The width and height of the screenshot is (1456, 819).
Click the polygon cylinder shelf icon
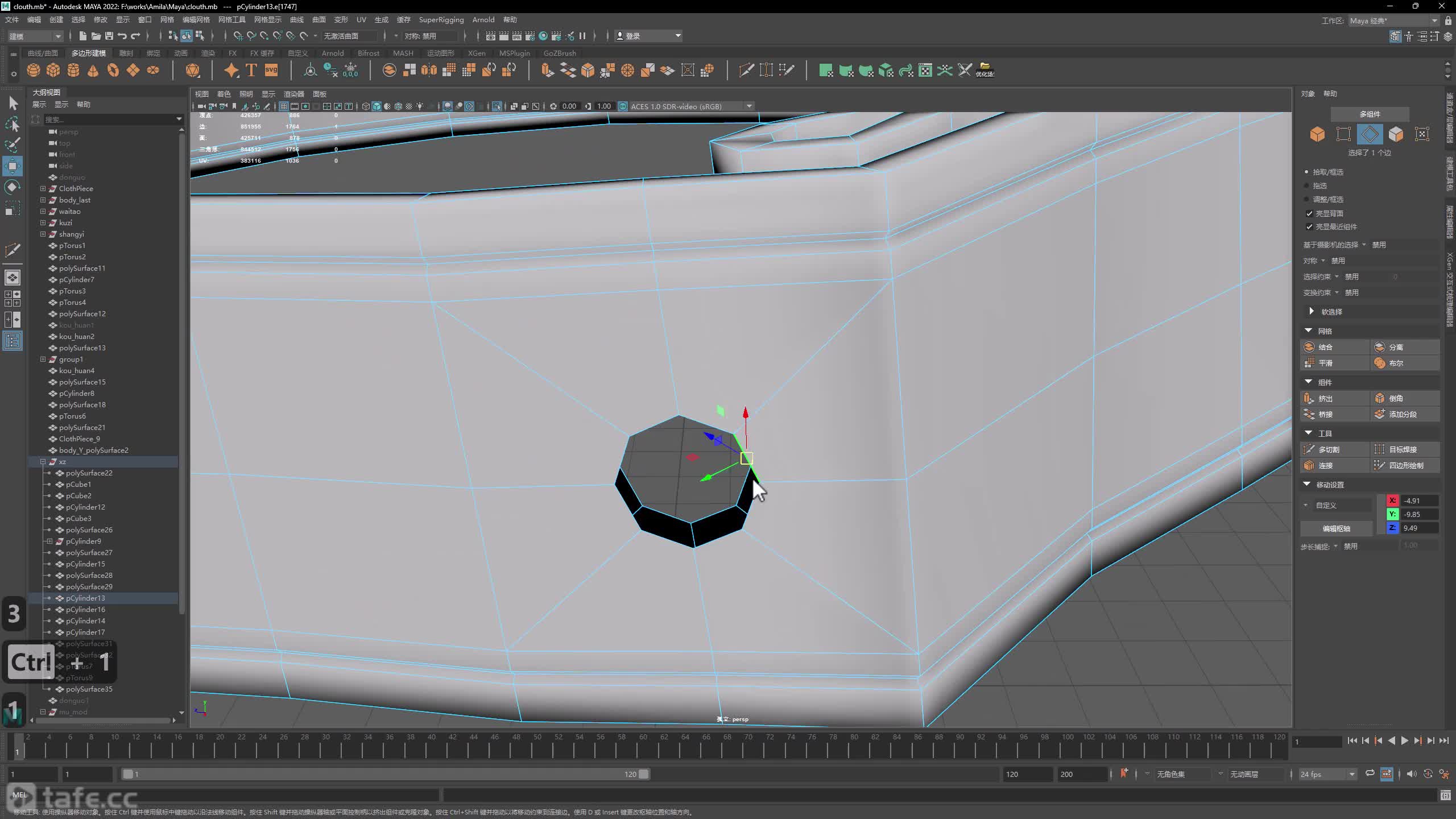(x=73, y=71)
